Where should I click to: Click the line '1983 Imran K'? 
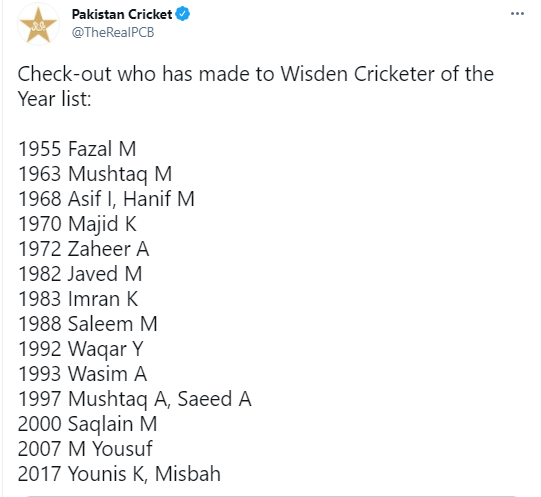click(78, 299)
